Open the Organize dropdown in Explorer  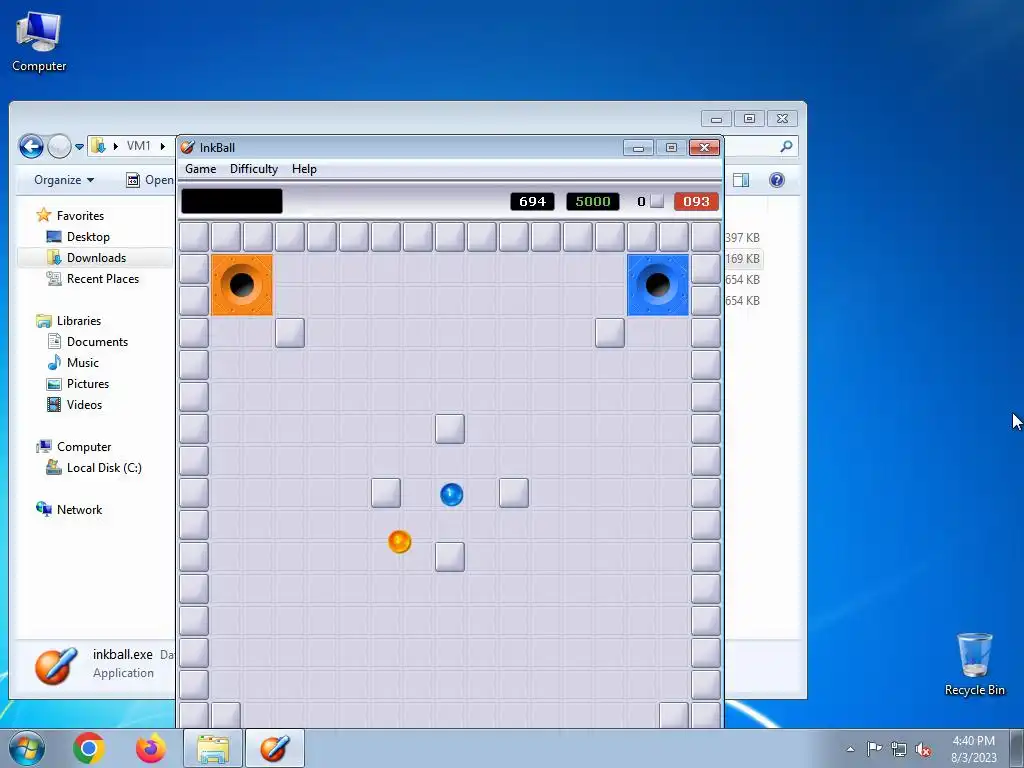(x=63, y=180)
